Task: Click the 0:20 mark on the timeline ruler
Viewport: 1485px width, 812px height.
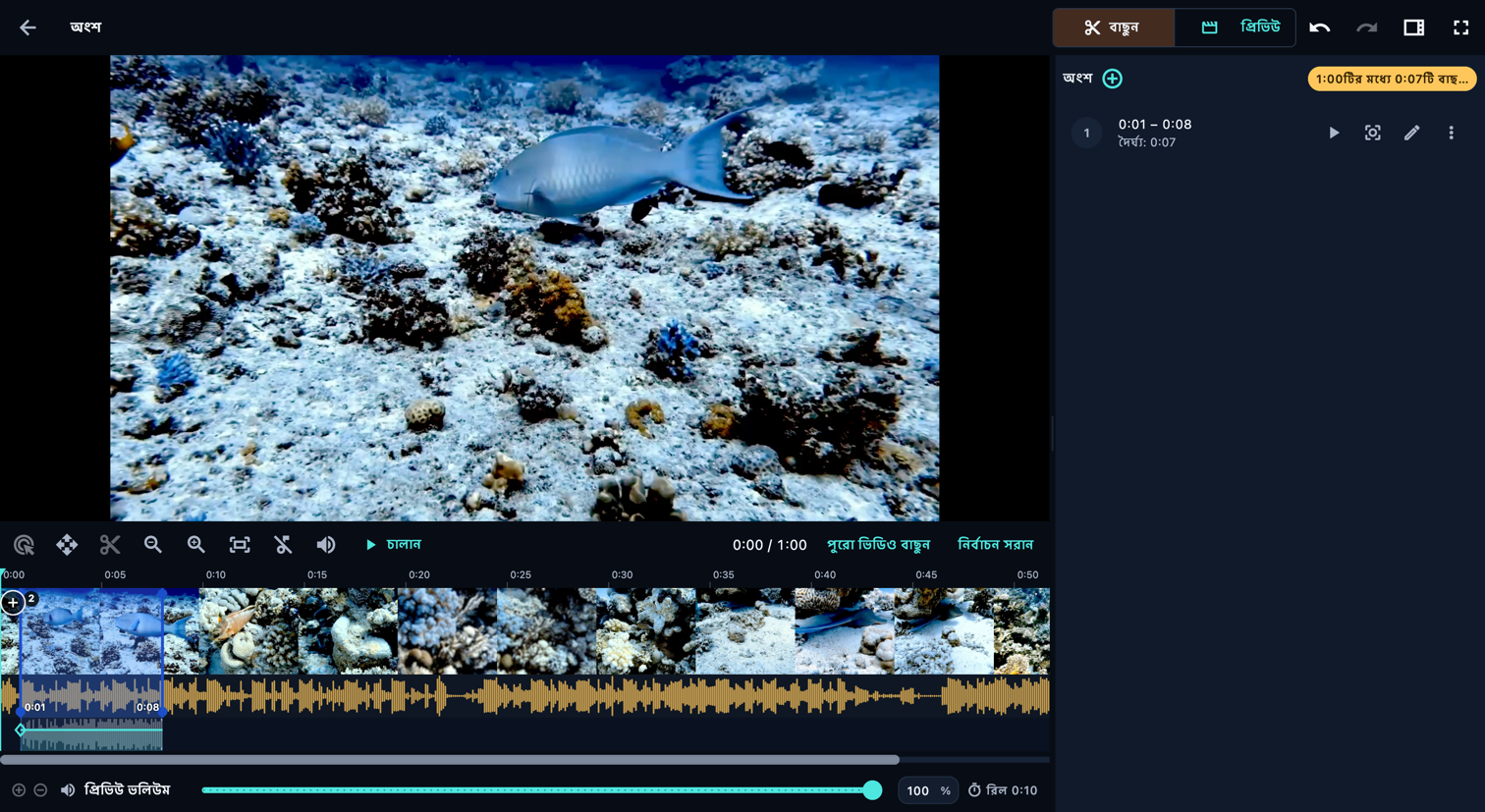Action: tap(419, 575)
